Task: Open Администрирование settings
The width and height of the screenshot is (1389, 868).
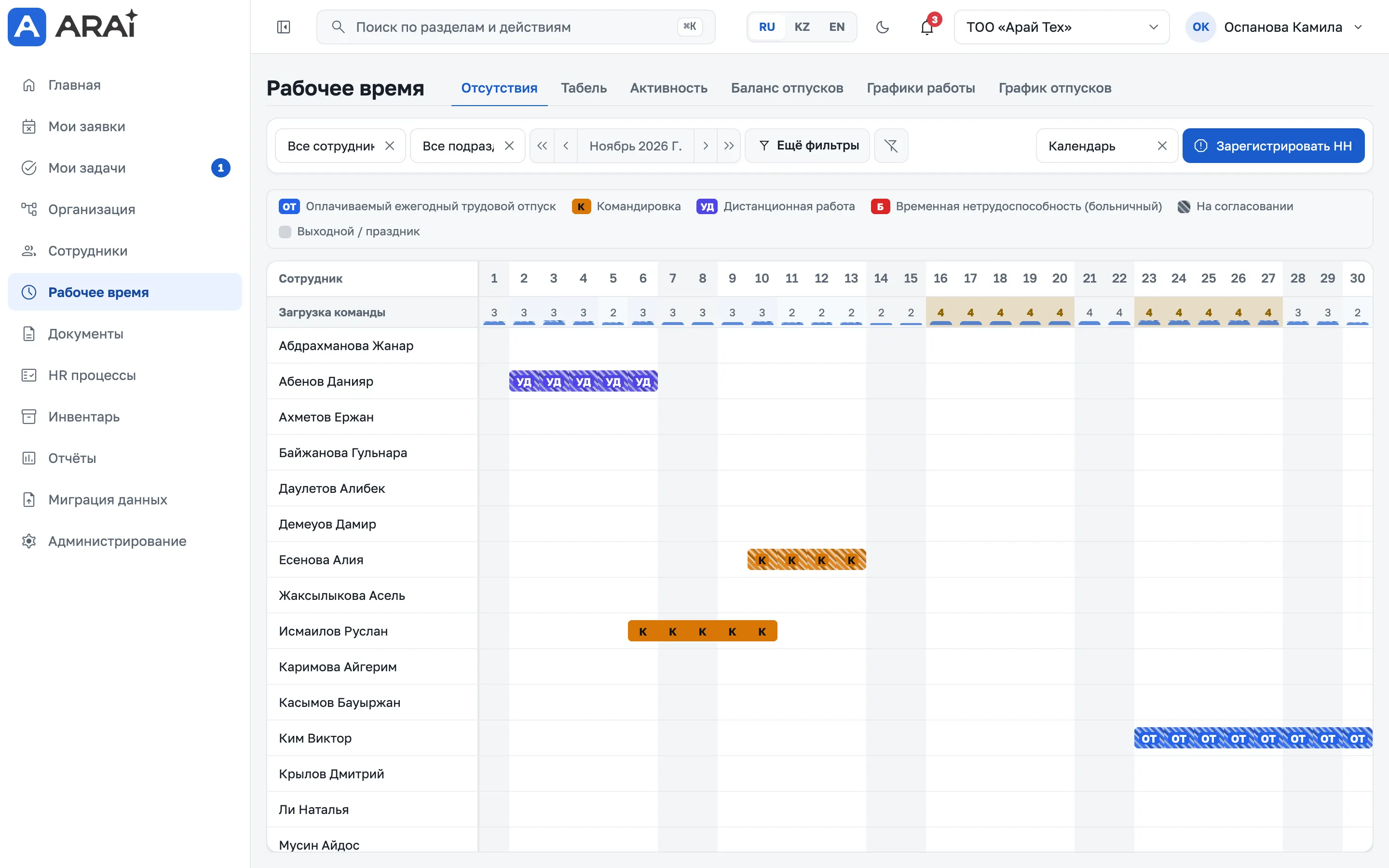Action: coord(124,541)
